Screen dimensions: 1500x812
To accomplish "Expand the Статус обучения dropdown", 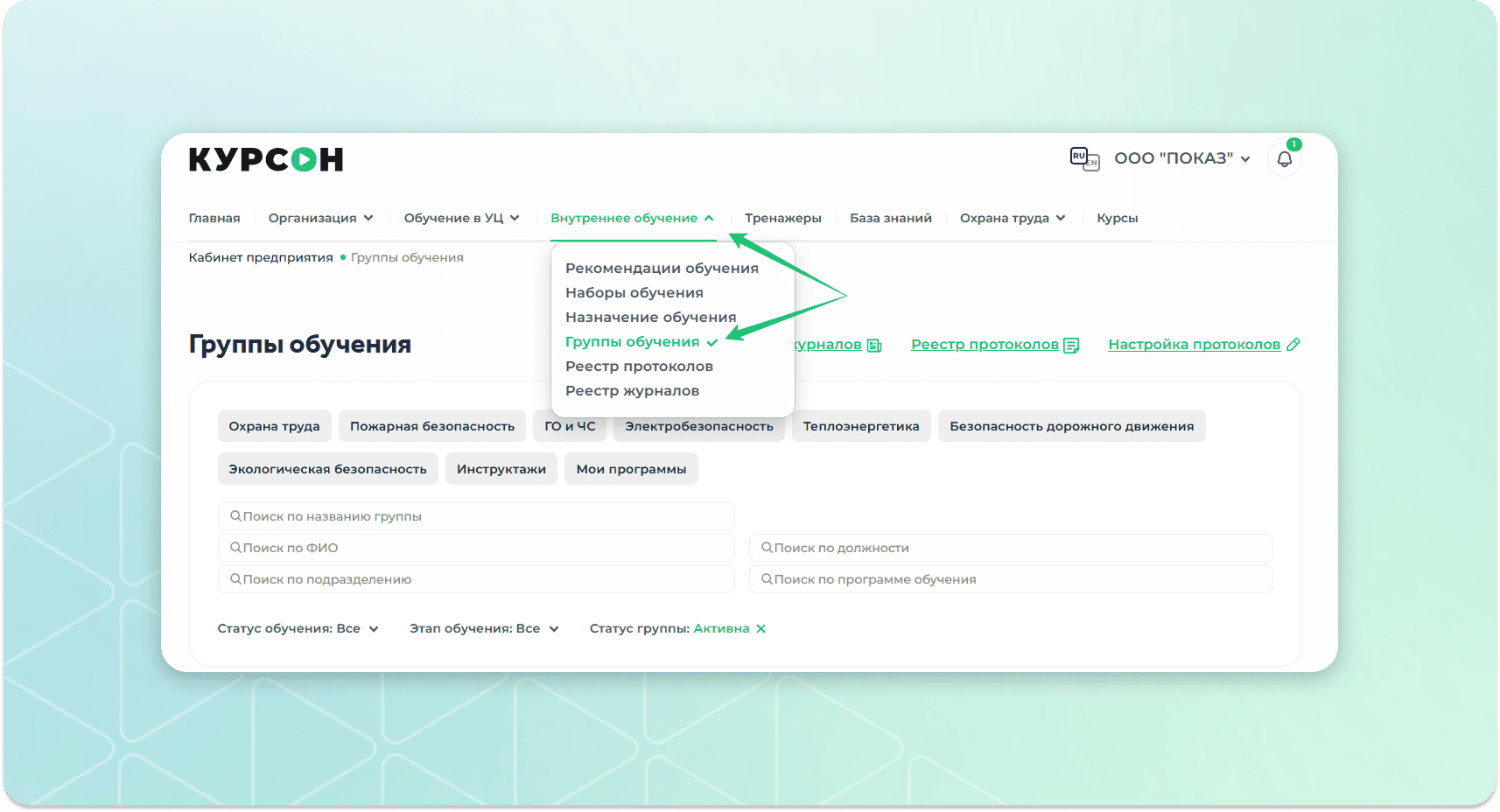I will pos(298,628).
